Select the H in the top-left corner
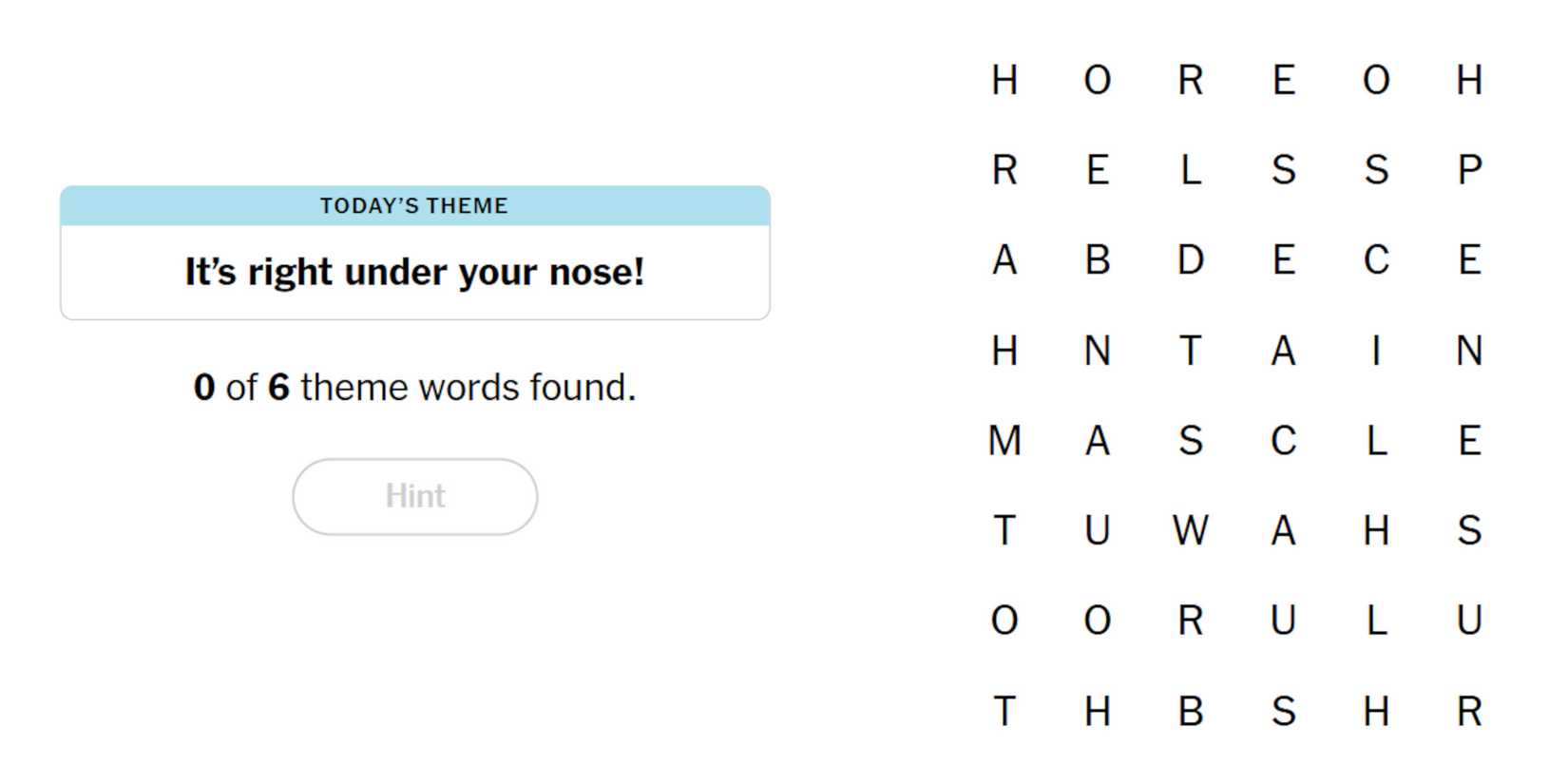Viewport: 1568px width, 784px height. 1004,80
